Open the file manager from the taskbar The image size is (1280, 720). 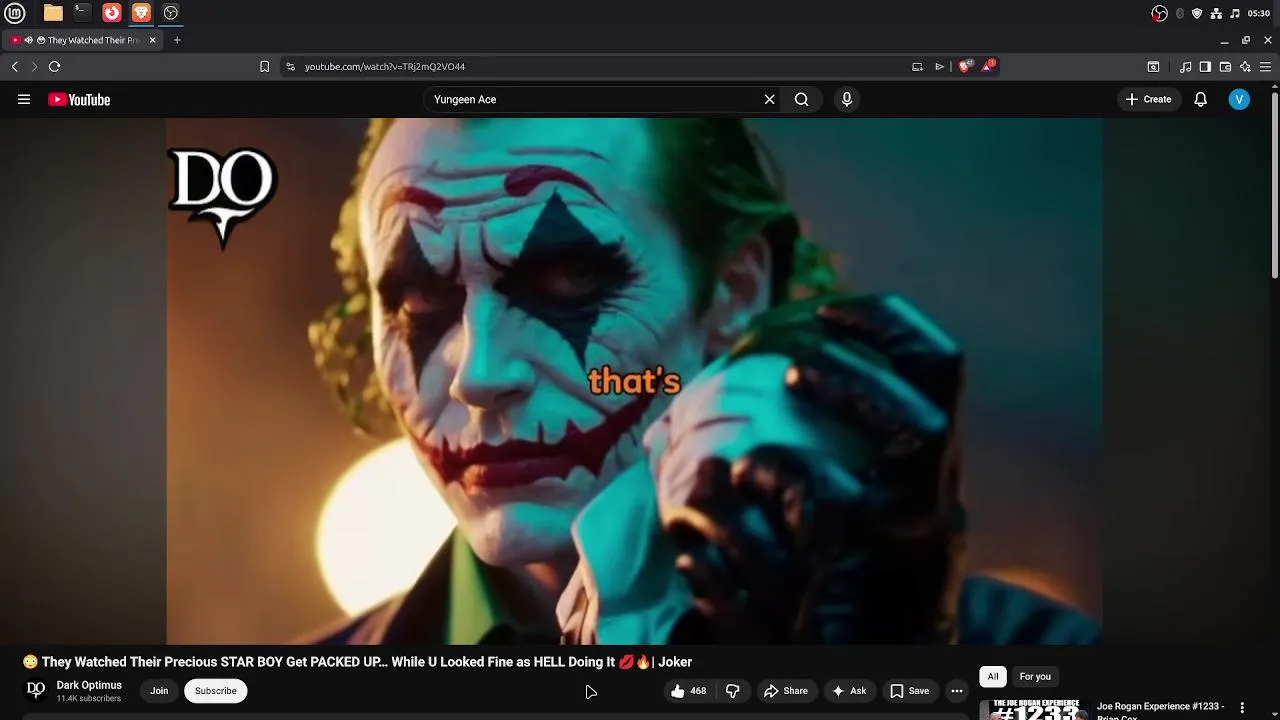[53, 13]
